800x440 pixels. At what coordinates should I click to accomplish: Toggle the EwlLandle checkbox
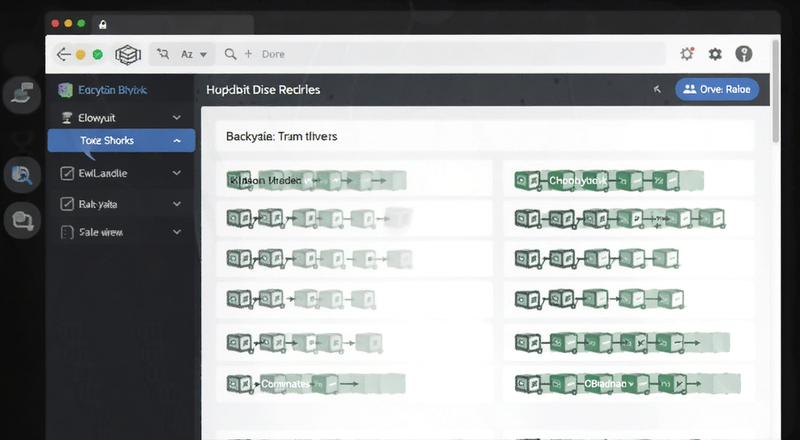click(x=67, y=174)
